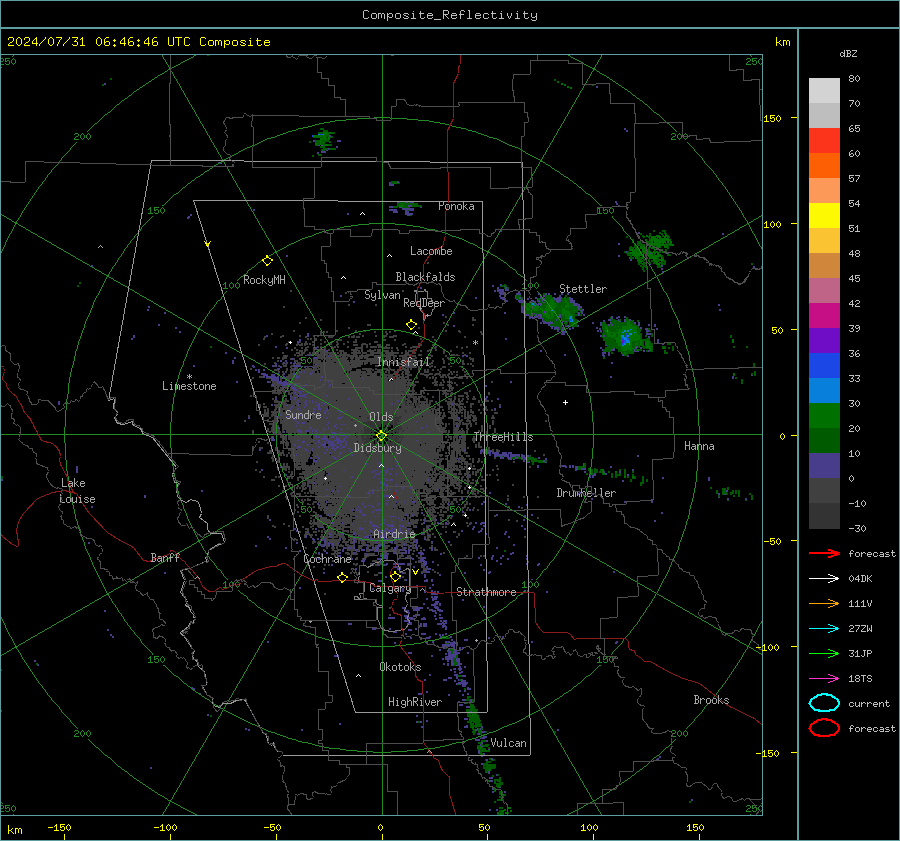Click the red forecast arrow in legend
The image size is (900, 841).
click(824, 553)
